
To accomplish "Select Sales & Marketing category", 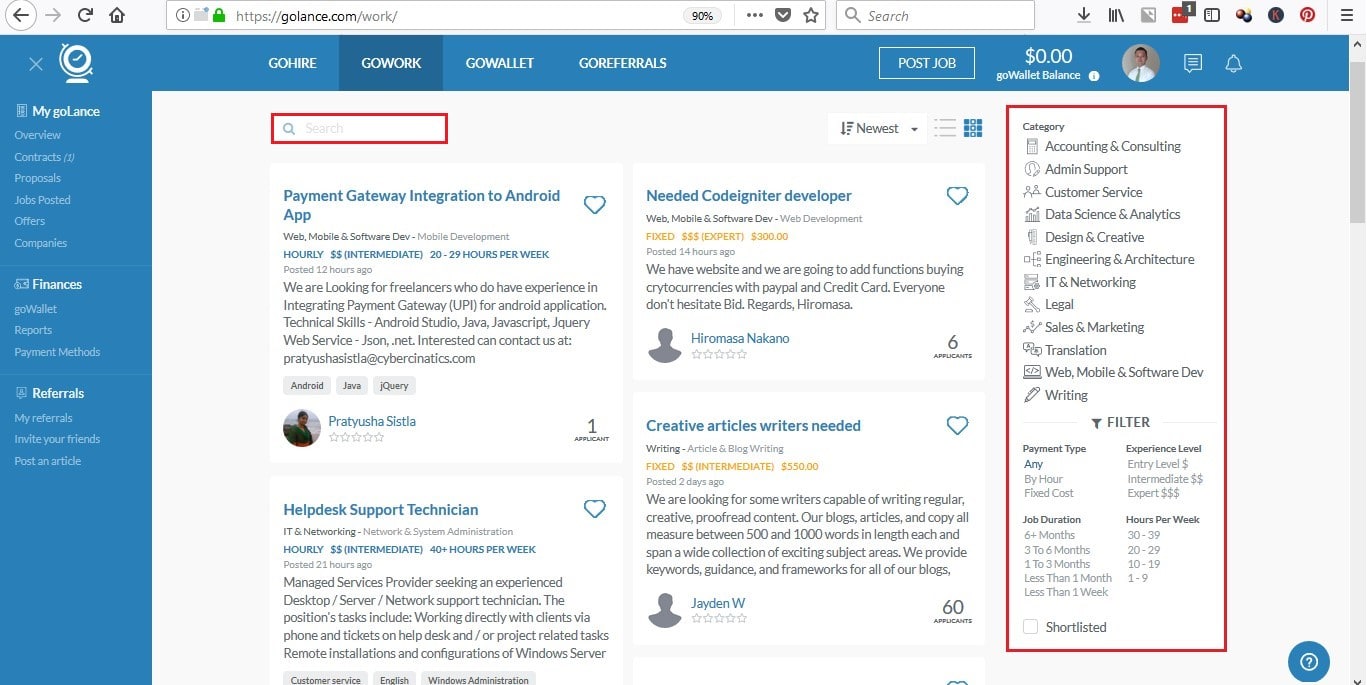I will [x=1094, y=327].
